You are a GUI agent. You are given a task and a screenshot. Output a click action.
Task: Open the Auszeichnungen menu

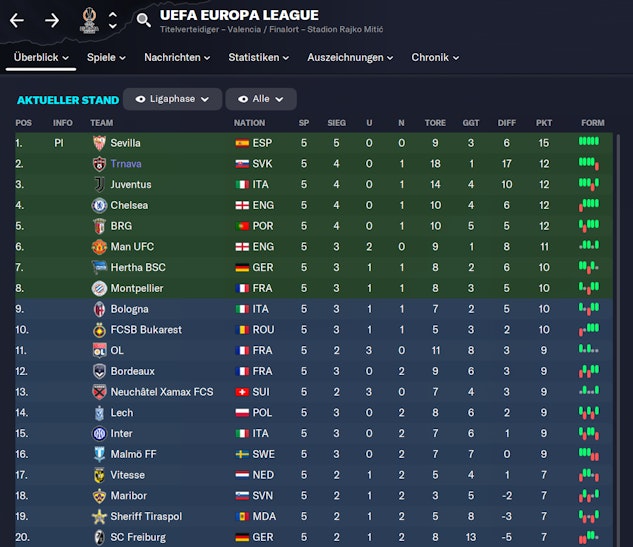[350, 58]
